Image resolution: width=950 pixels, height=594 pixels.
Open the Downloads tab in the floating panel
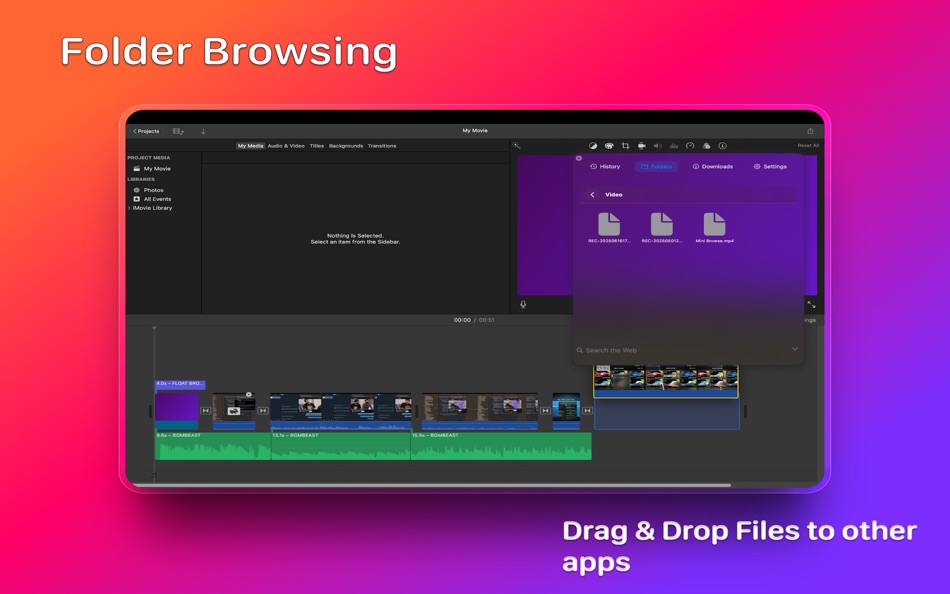pos(716,167)
